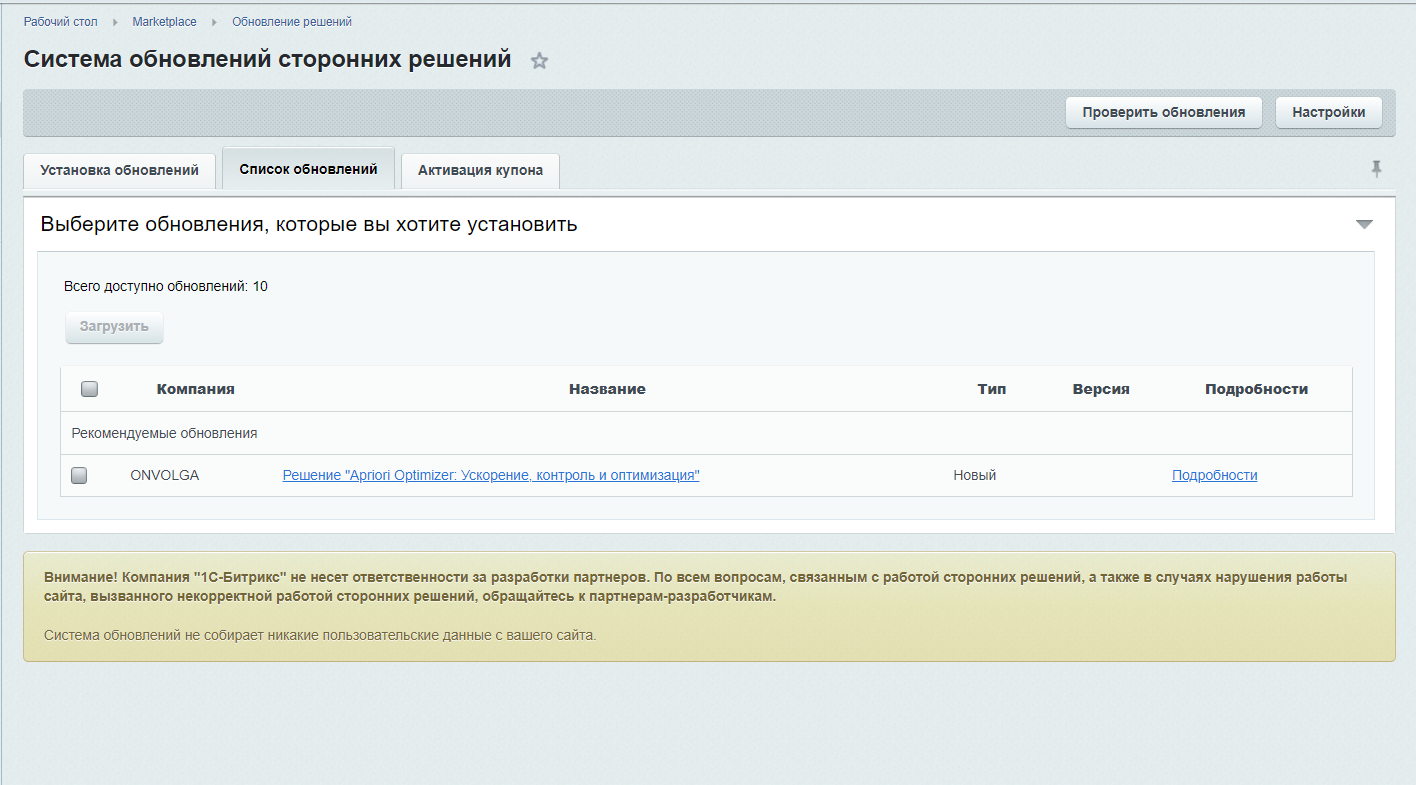Go to Рабочий стол breadcrumb link
Screen dimensions: 1416x785
click(61, 22)
